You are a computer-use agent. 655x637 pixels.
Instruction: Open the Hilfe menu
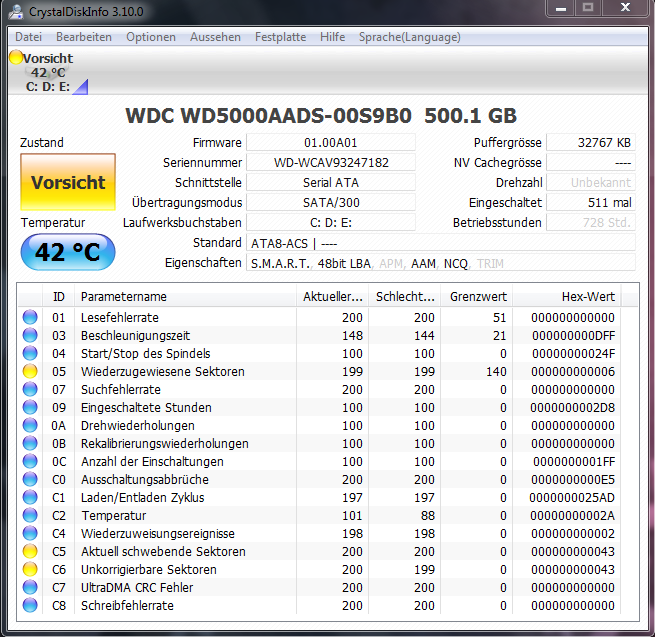[333, 37]
